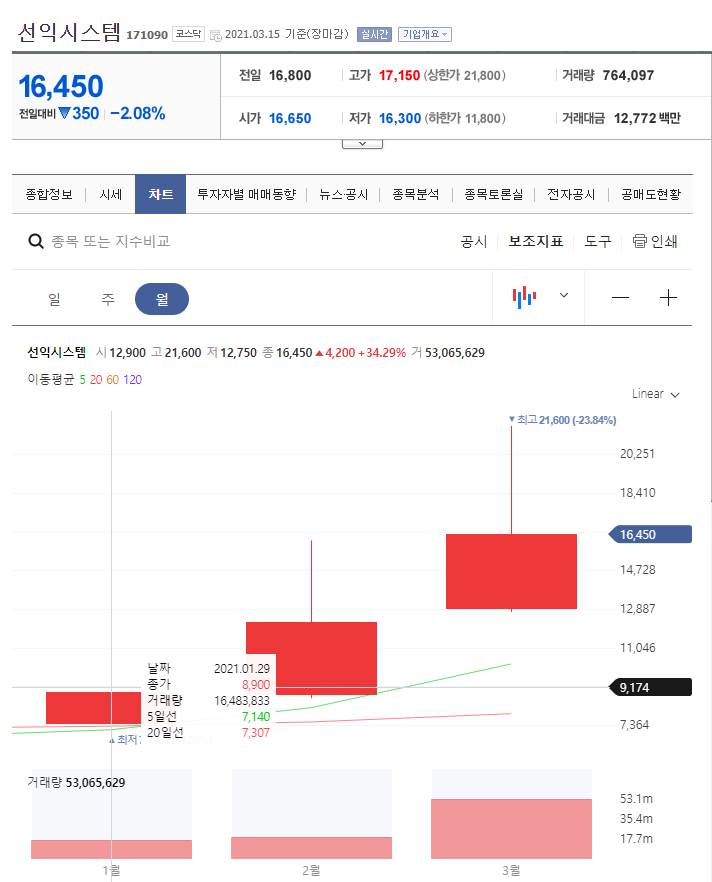Click the March volume bar
This screenshot has height=882, width=712.
[x=511, y=829]
